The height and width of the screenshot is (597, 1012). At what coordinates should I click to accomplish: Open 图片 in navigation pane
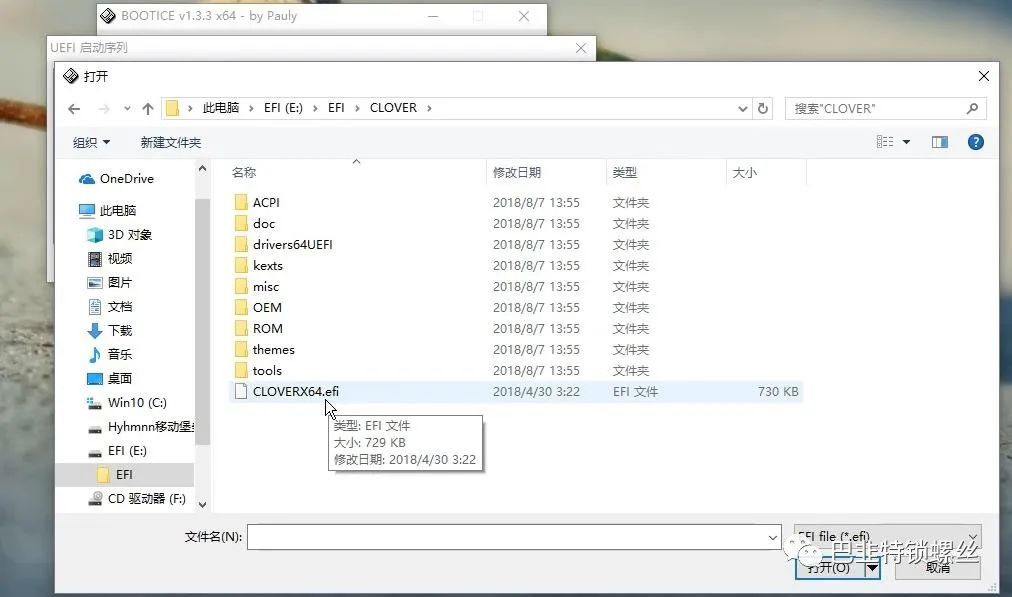[110, 282]
